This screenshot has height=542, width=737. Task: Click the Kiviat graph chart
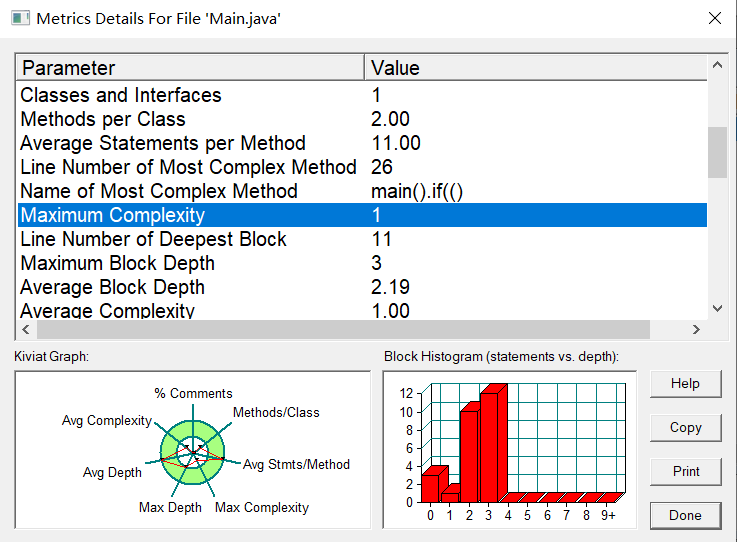click(x=193, y=449)
